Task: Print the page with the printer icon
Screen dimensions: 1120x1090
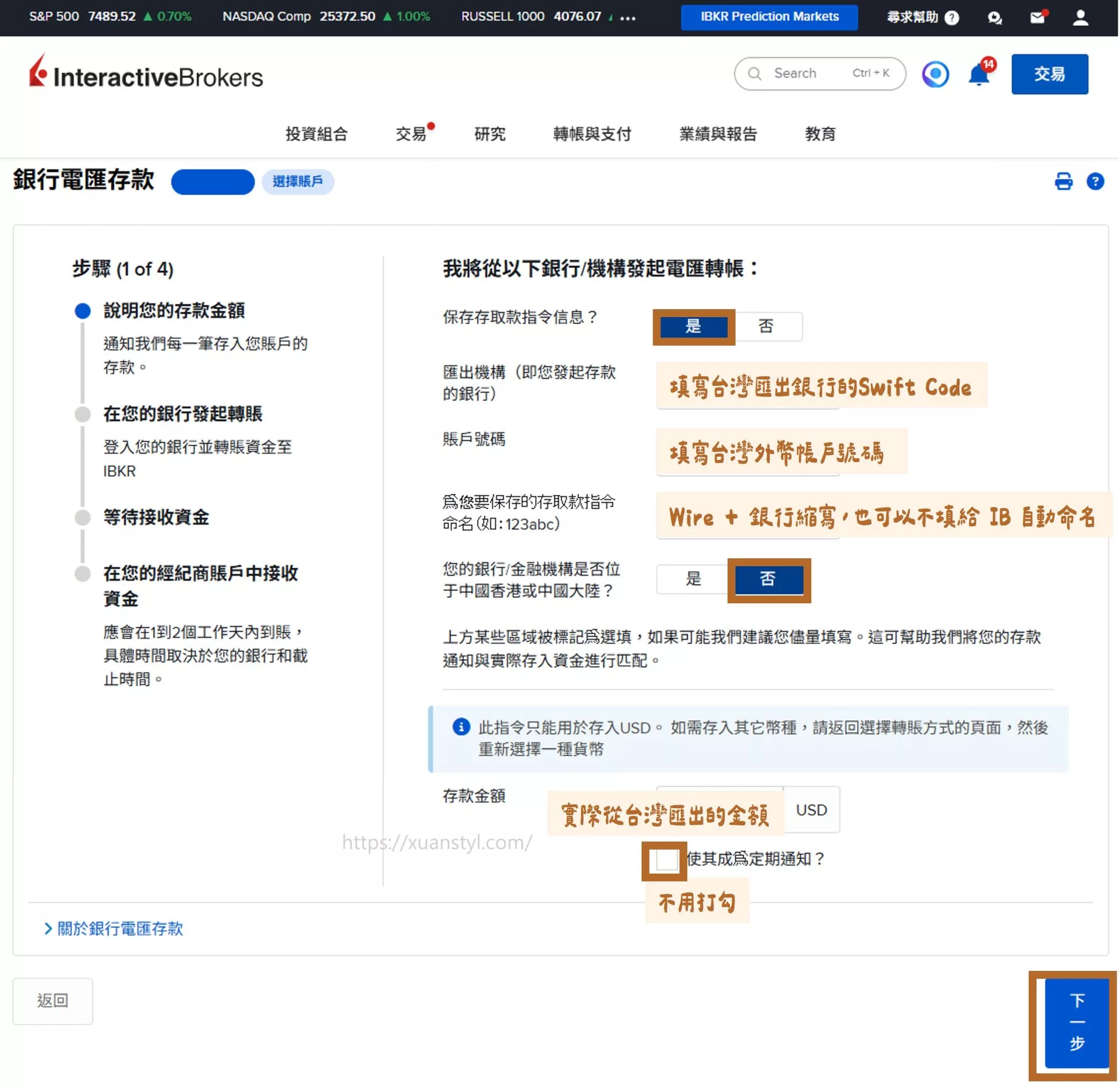Action: 1063,181
